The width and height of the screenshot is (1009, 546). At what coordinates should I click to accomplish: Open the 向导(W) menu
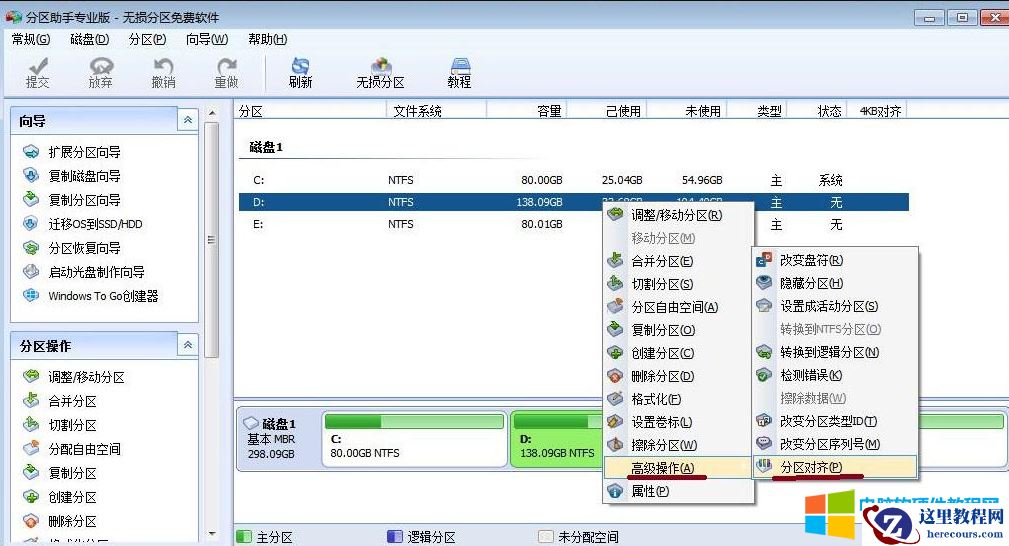click(207, 39)
